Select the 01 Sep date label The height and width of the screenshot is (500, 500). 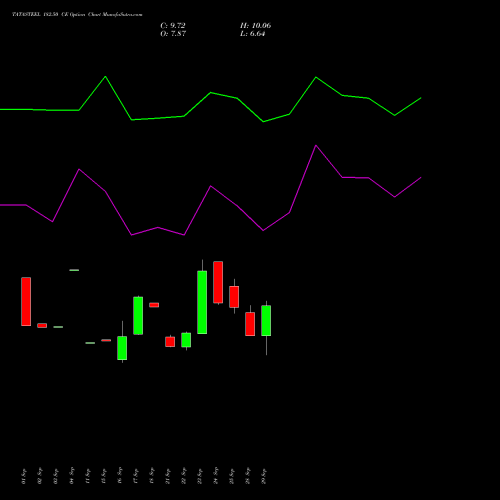(23, 476)
